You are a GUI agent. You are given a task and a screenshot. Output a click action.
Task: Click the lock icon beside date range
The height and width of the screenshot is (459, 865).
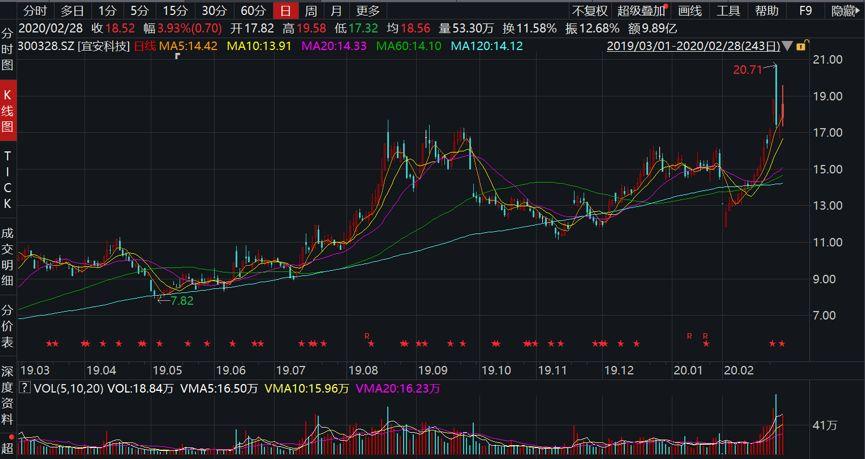[801, 46]
